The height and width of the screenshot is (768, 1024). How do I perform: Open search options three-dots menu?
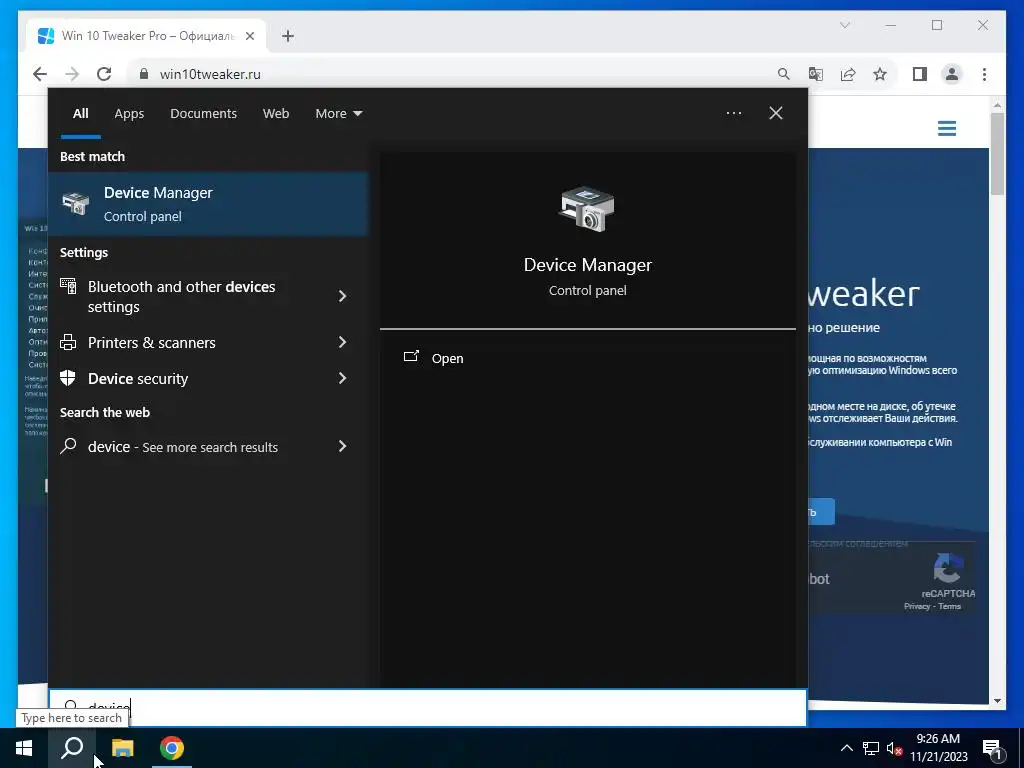pyautogui.click(x=734, y=113)
